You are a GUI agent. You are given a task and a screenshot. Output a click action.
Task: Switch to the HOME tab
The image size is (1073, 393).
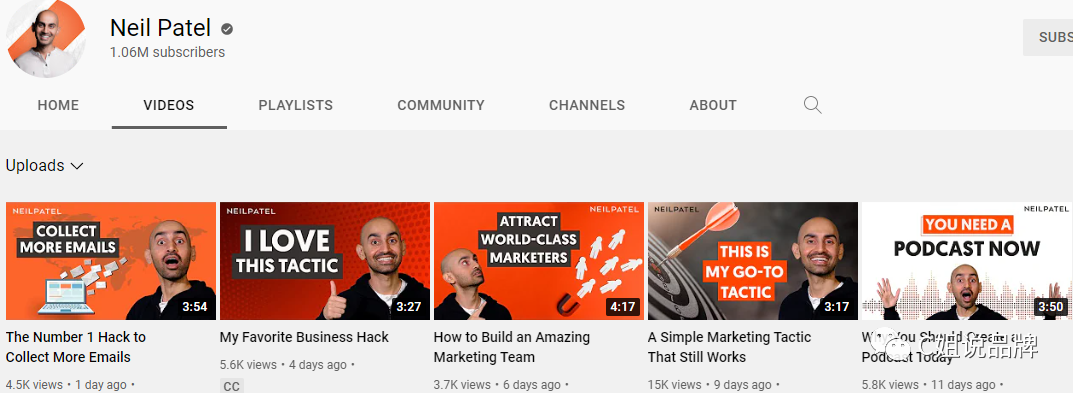[x=58, y=105]
